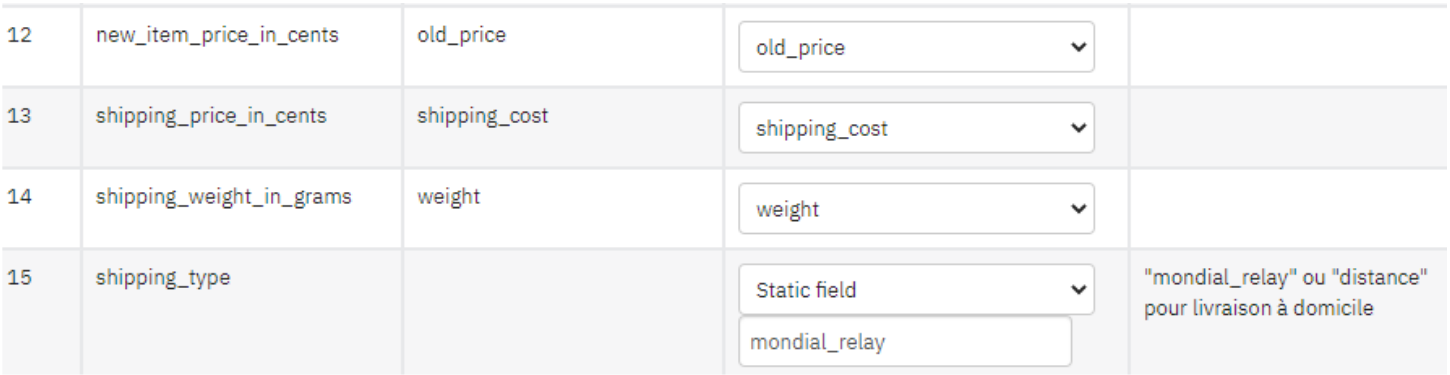
Task: Click the empty notes cell in row 12
Action: coord(1288,48)
